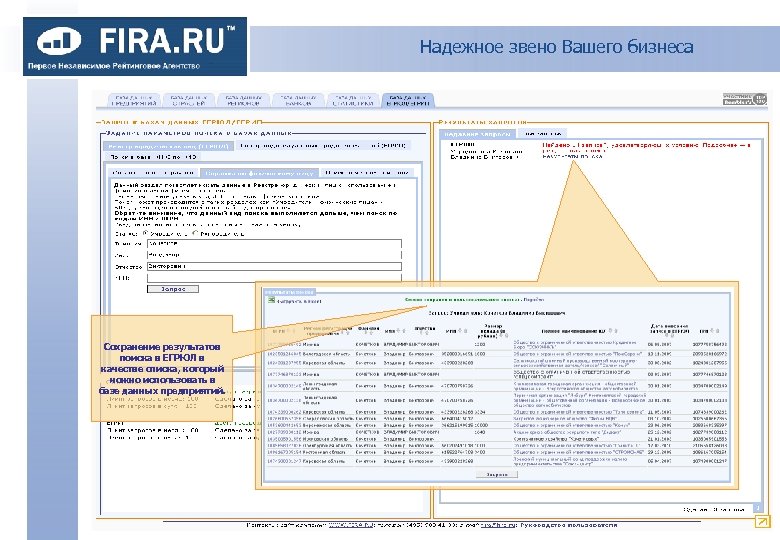This screenshot has height=540, width=780.
Task: Open the База данных отраслей tab
Action: tap(189, 100)
